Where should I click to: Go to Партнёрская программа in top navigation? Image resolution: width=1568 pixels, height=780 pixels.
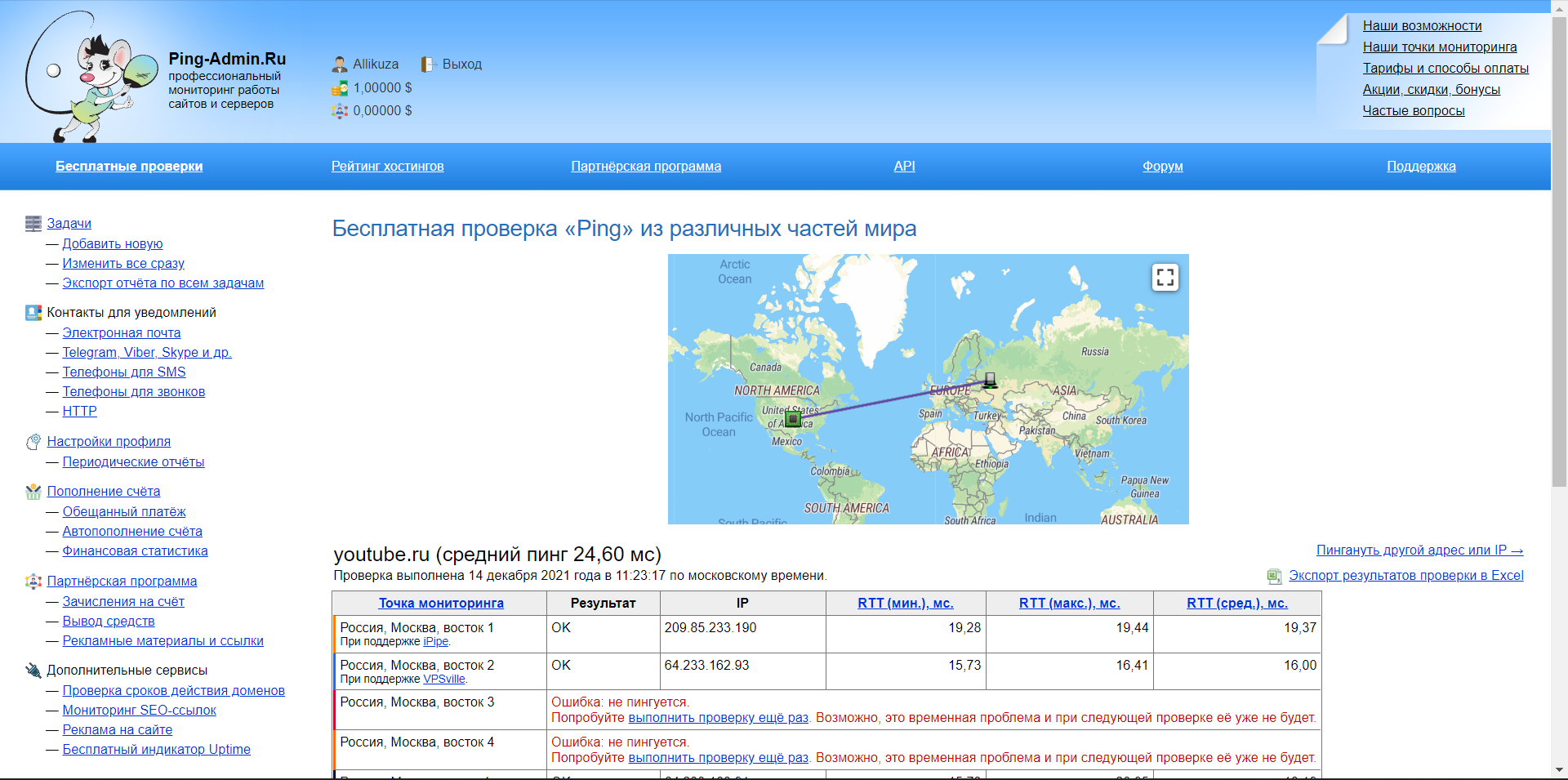click(x=646, y=167)
